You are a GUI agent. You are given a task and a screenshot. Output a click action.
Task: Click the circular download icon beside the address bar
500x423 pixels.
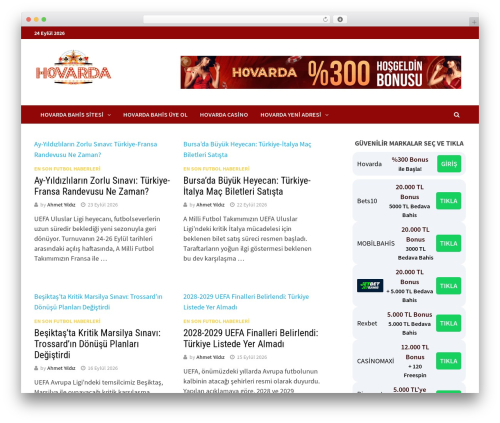click(340, 19)
